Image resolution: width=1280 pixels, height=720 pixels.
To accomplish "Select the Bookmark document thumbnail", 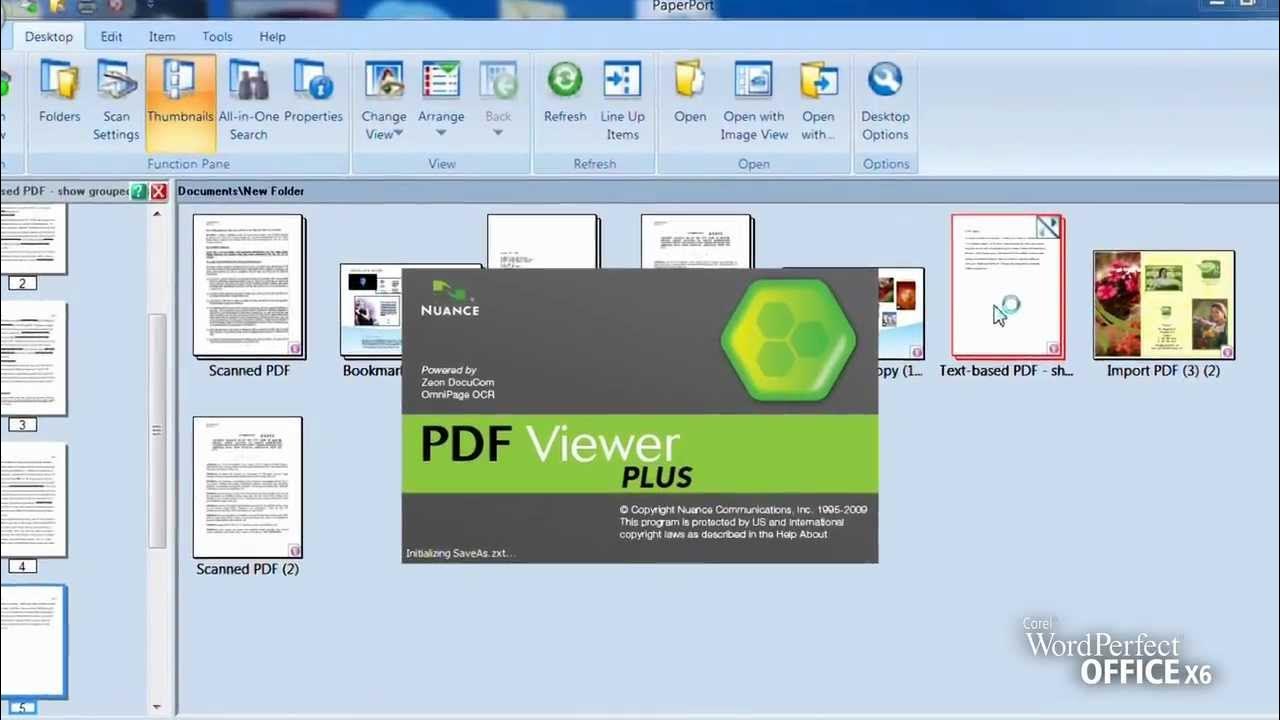I will point(370,310).
